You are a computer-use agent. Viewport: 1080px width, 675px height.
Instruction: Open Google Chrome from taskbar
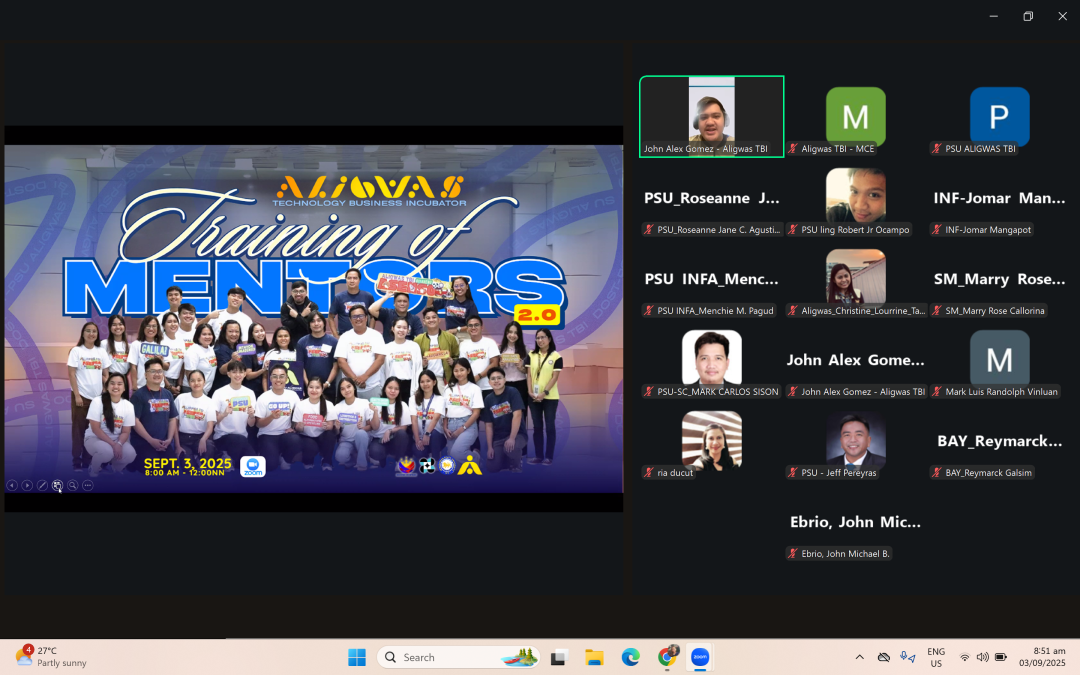(x=667, y=657)
